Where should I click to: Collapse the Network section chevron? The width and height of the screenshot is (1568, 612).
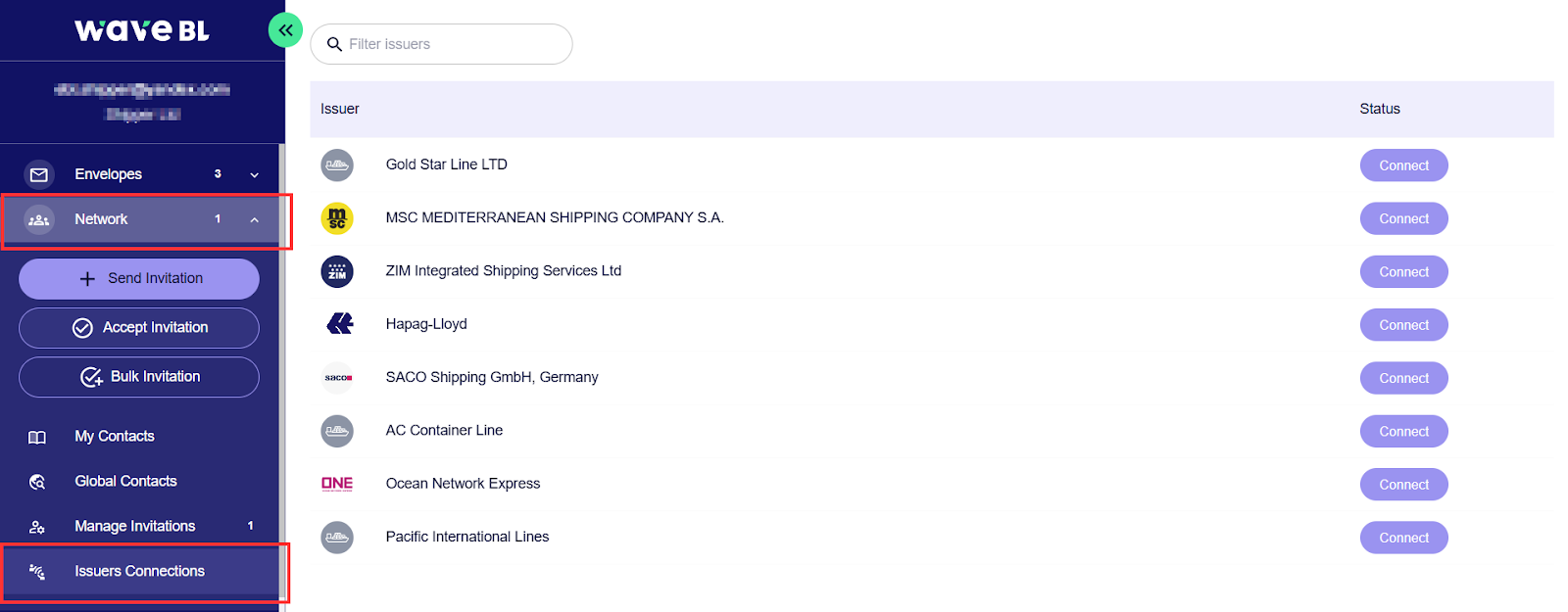(254, 220)
